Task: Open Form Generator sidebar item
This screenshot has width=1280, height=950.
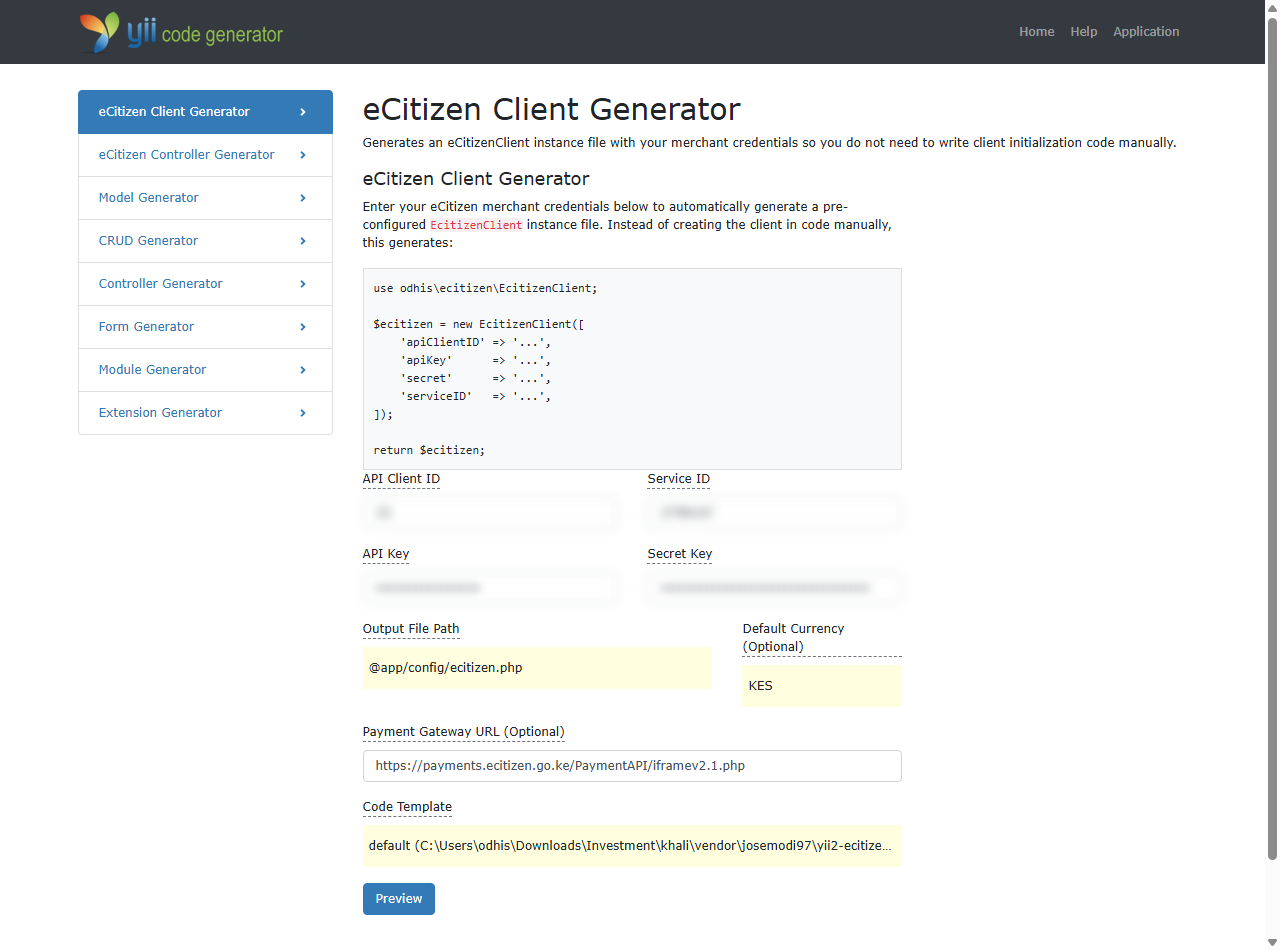Action: coord(205,327)
